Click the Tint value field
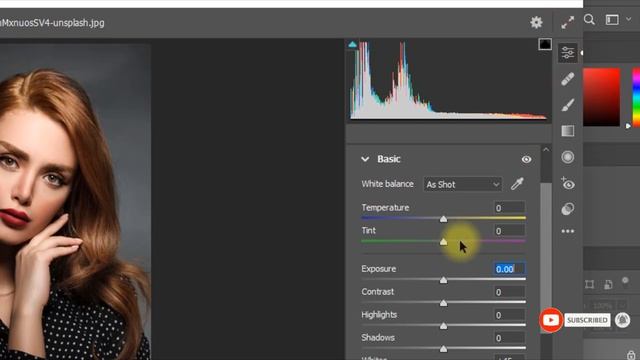 (509, 231)
